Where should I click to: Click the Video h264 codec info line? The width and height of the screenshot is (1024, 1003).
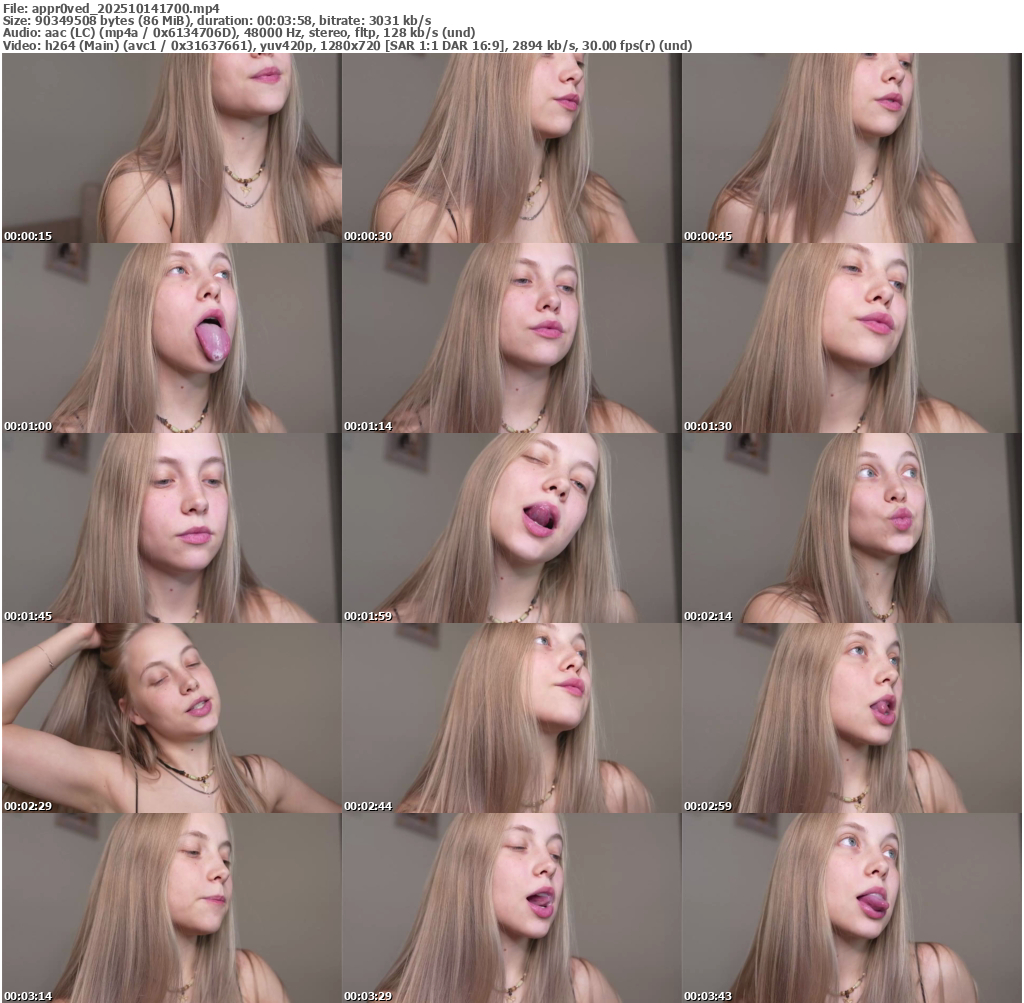coord(347,45)
